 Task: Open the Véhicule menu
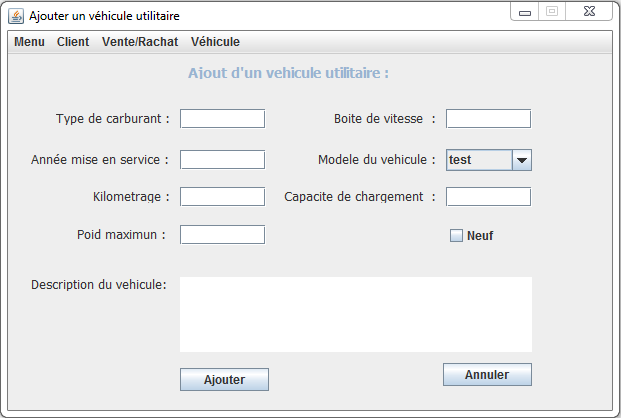(215, 42)
